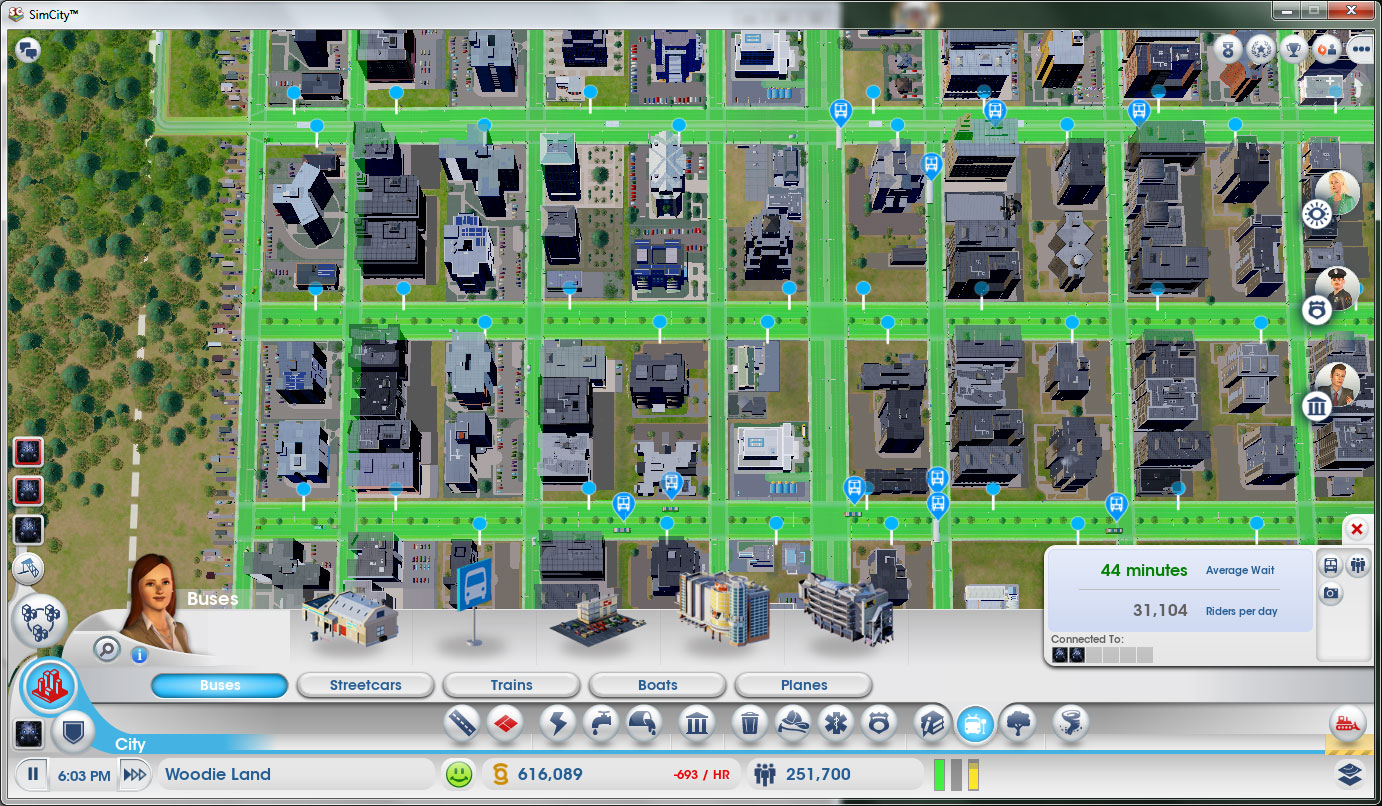Click the green happiness smiley face
Viewport: 1382px width, 806px height.
458,774
